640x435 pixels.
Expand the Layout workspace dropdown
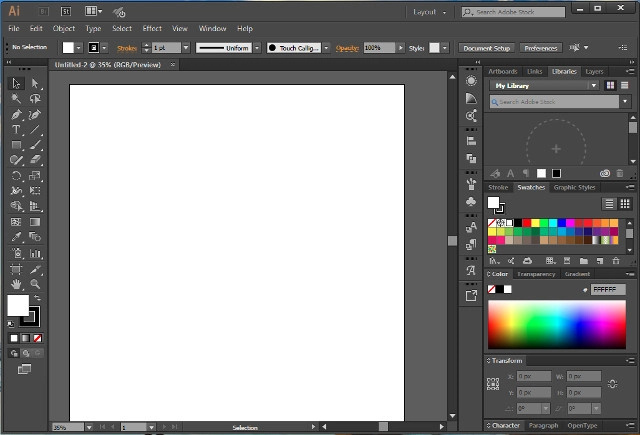click(432, 12)
